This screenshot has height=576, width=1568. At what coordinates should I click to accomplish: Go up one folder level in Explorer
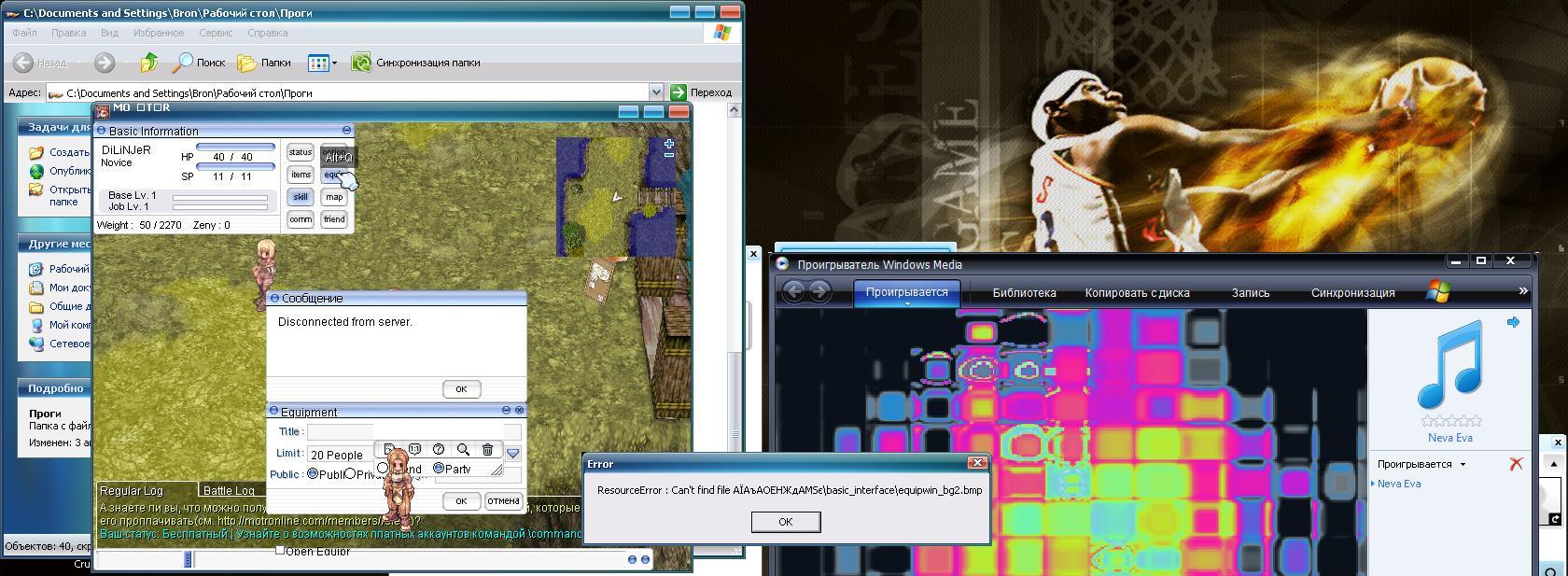149,63
